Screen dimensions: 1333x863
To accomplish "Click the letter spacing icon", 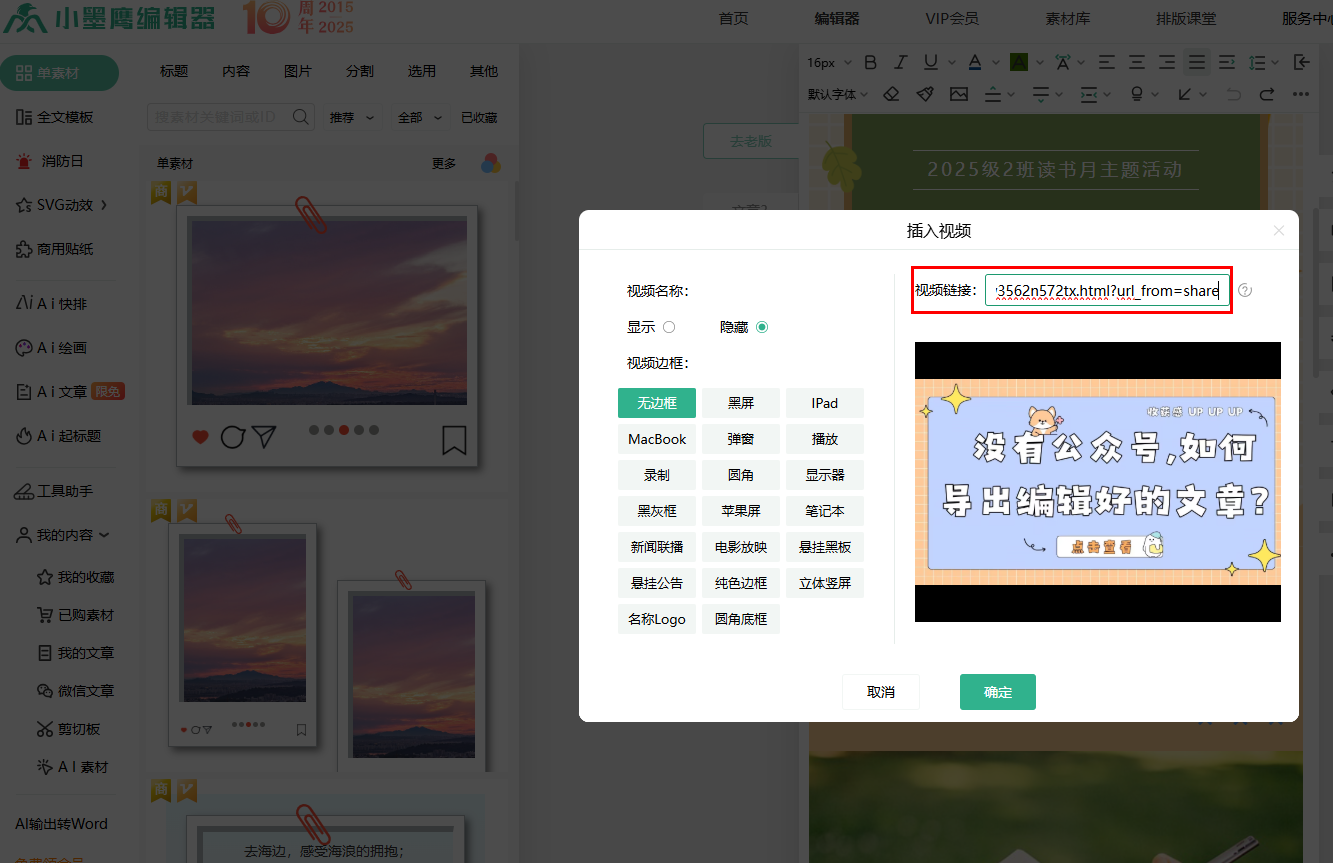I will click(1063, 62).
